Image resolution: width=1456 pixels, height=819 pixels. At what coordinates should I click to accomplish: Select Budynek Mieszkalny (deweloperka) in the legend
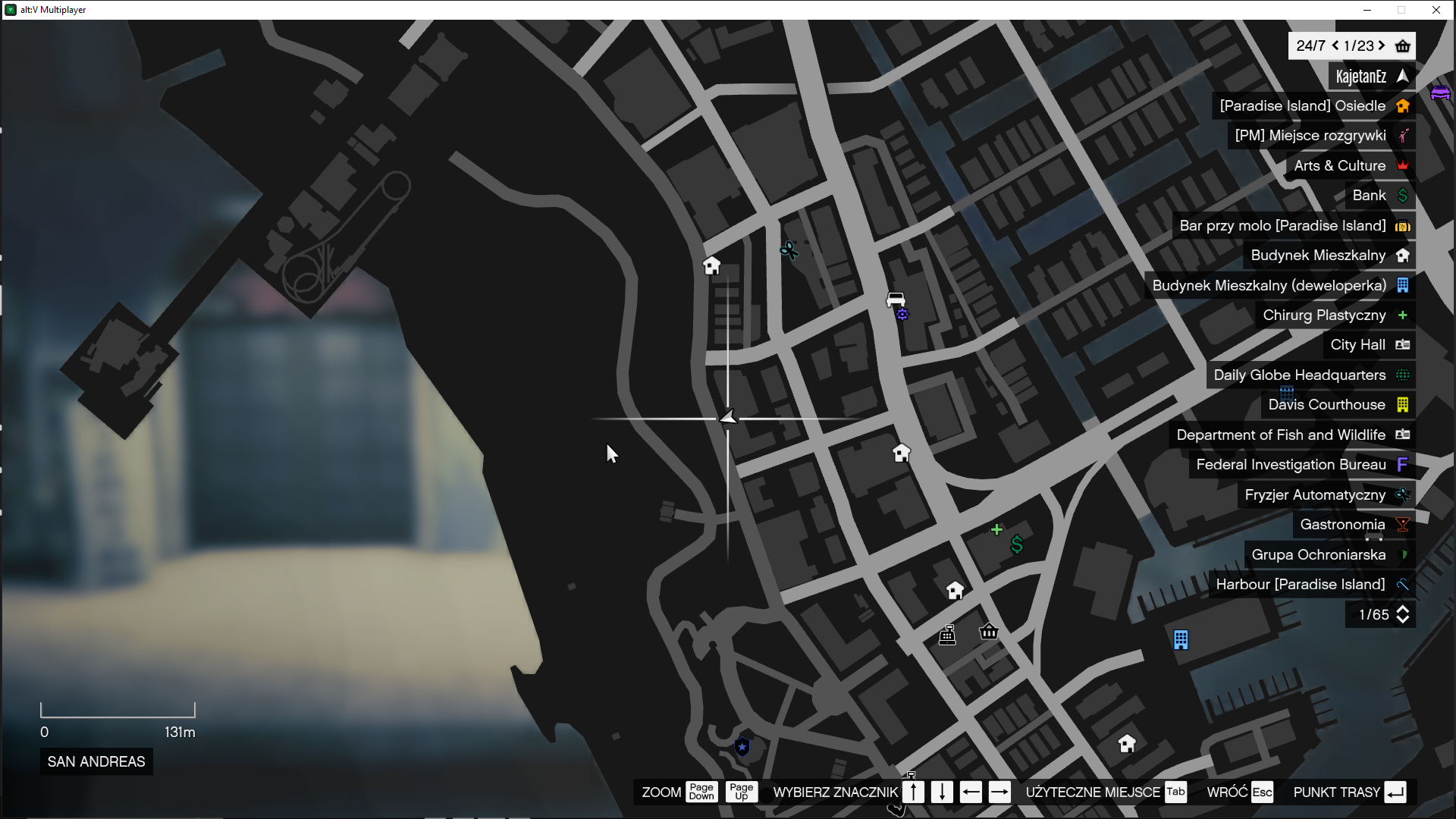(x=1280, y=285)
